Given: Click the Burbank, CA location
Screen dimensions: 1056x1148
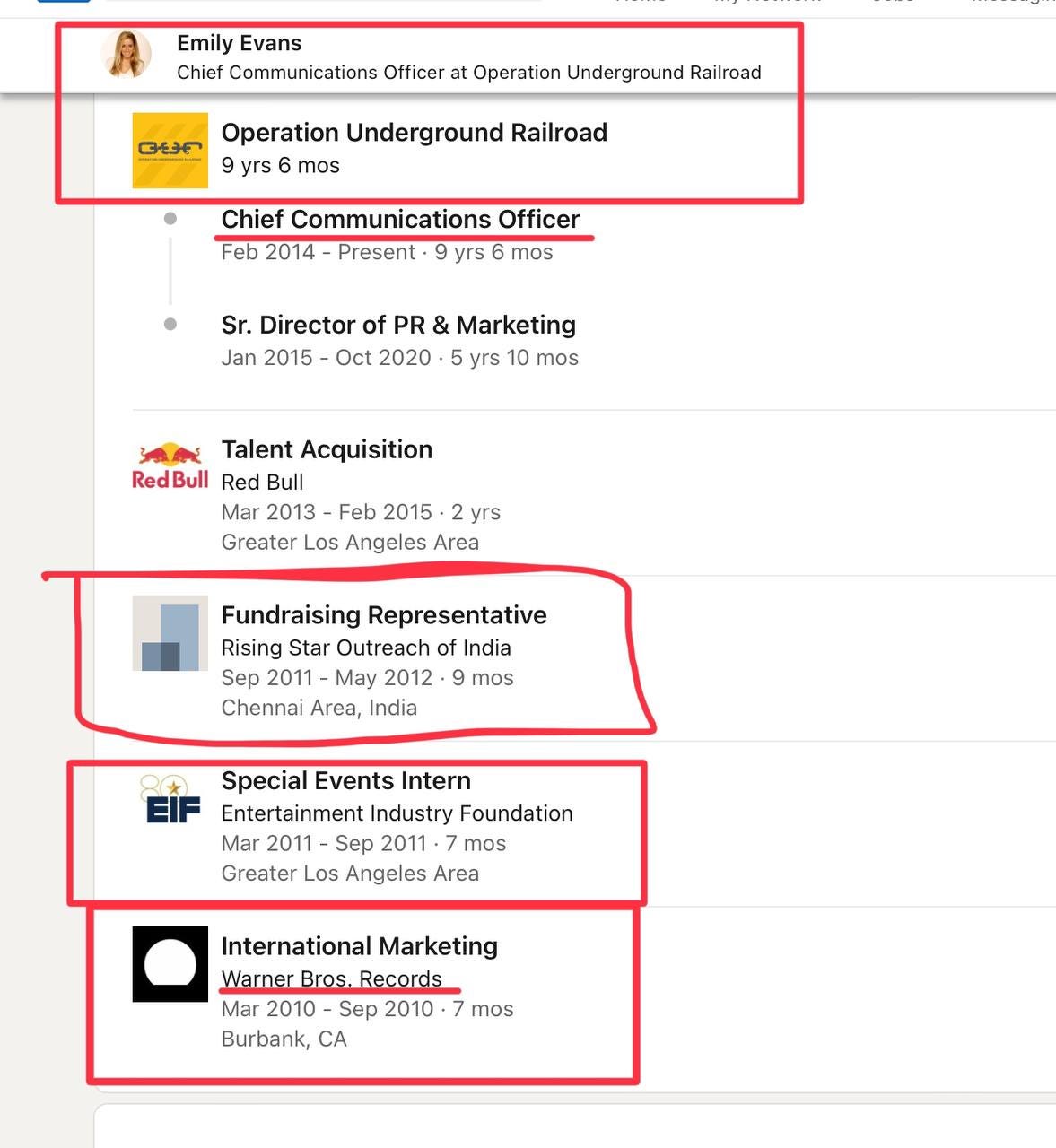Looking at the screenshot, I should tap(284, 1039).
